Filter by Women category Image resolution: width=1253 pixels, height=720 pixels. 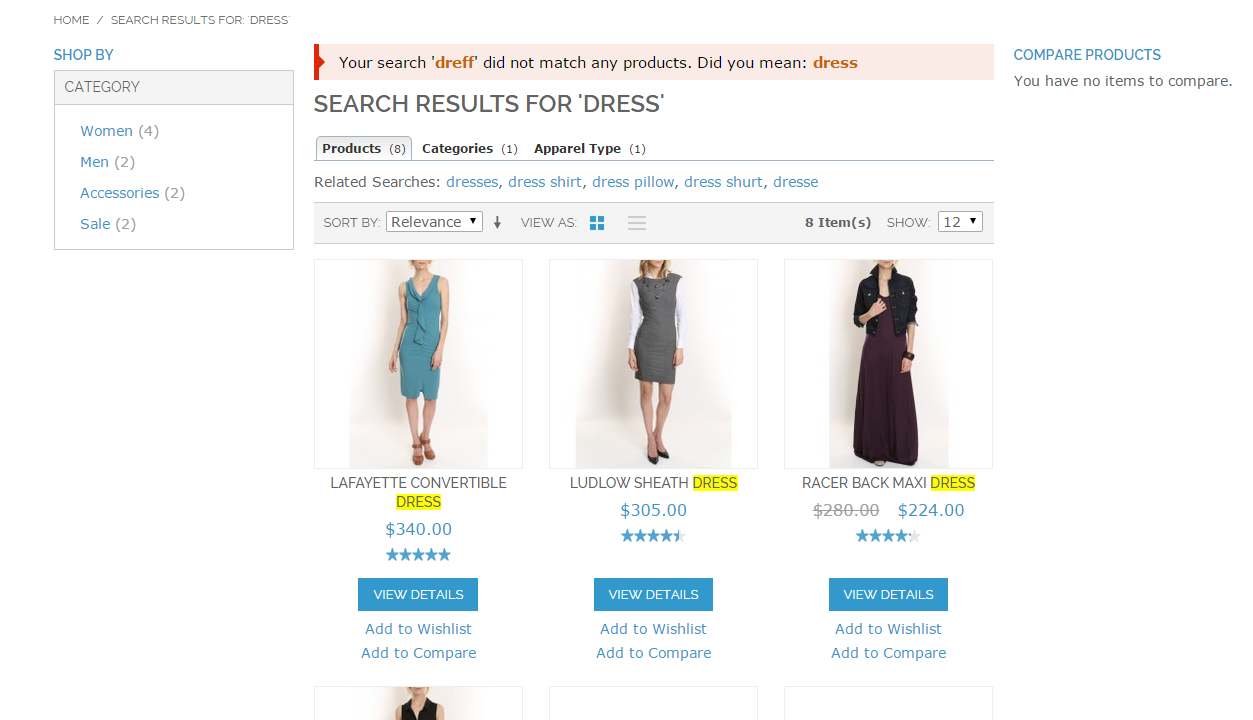click(x=106, y=131)
